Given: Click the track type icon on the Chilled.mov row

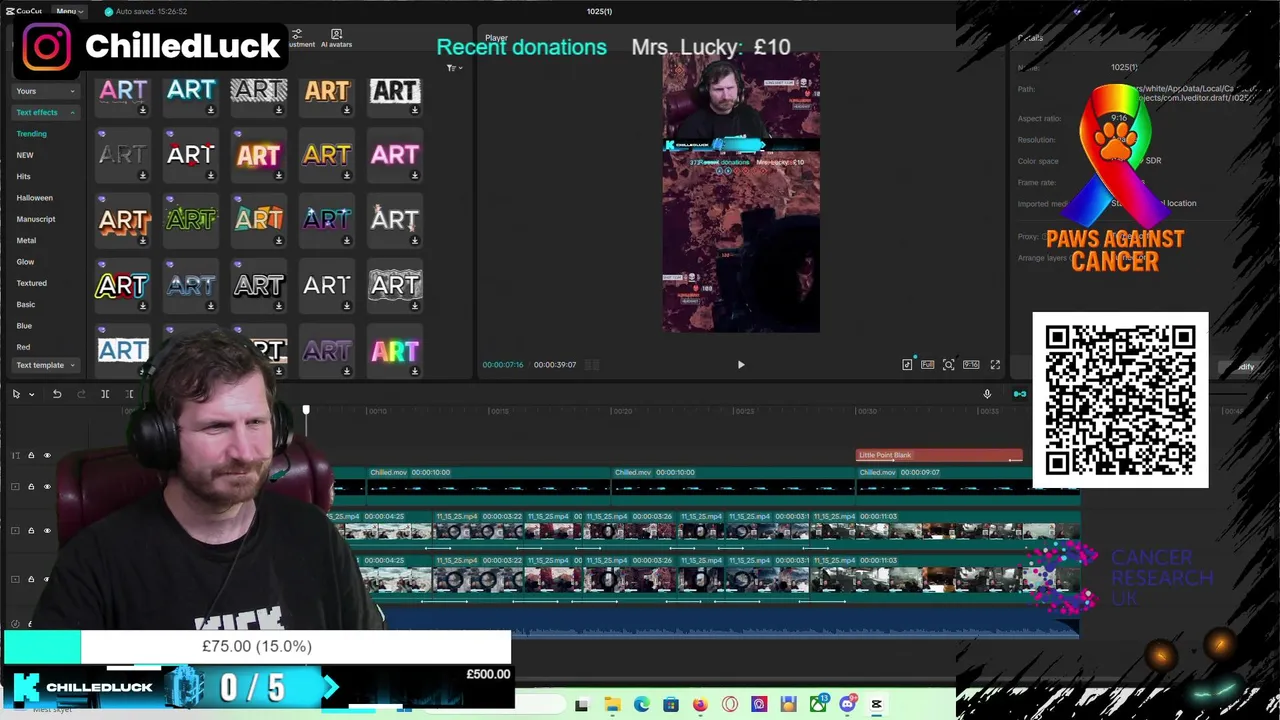Looking at the screenshot, I should click(x=15, y=487).
